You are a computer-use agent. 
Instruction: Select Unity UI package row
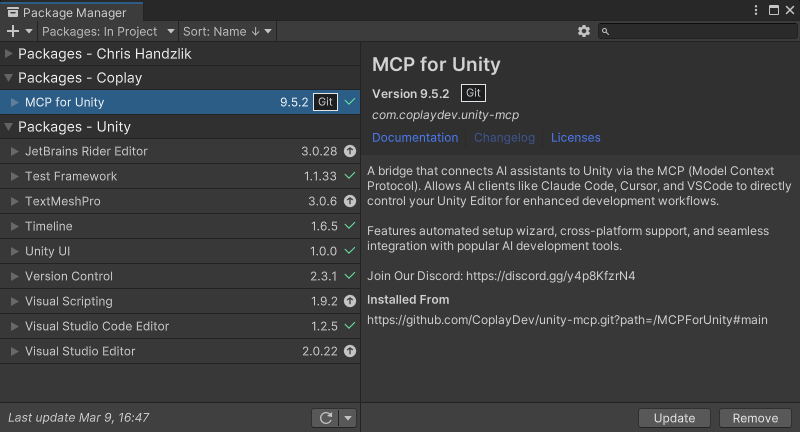point(180,251)
